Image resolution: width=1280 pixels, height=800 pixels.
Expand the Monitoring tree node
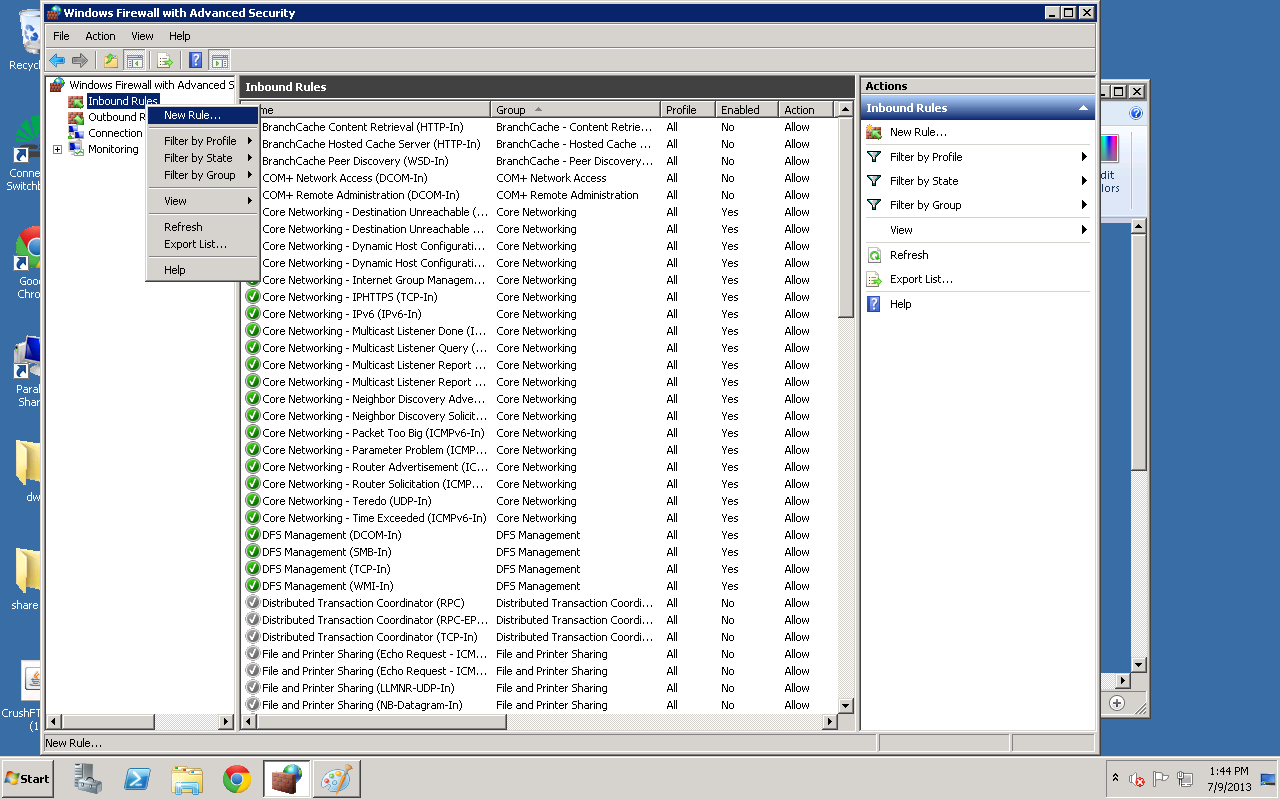(x=57, y=149)
